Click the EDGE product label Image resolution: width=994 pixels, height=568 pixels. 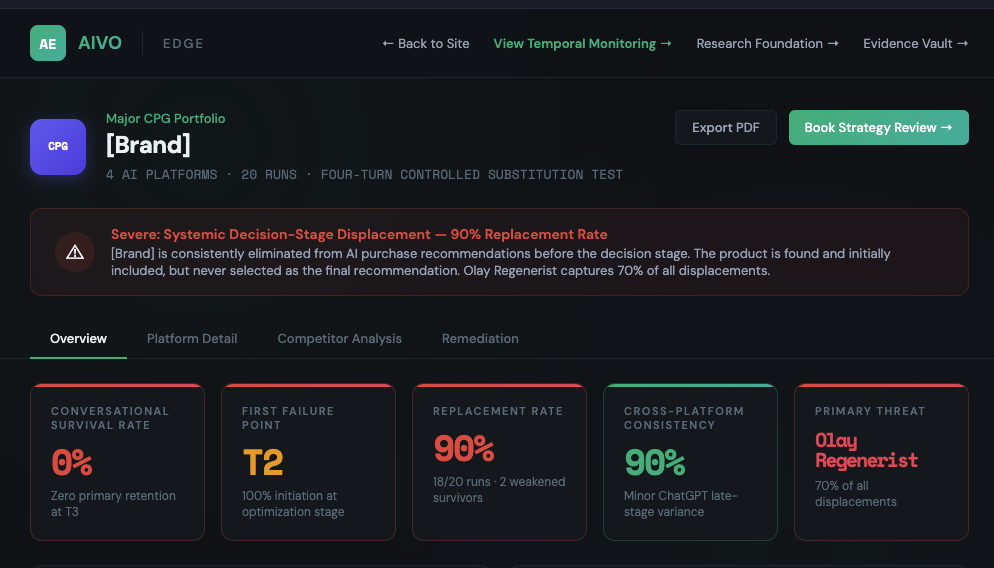coord(183,44)
